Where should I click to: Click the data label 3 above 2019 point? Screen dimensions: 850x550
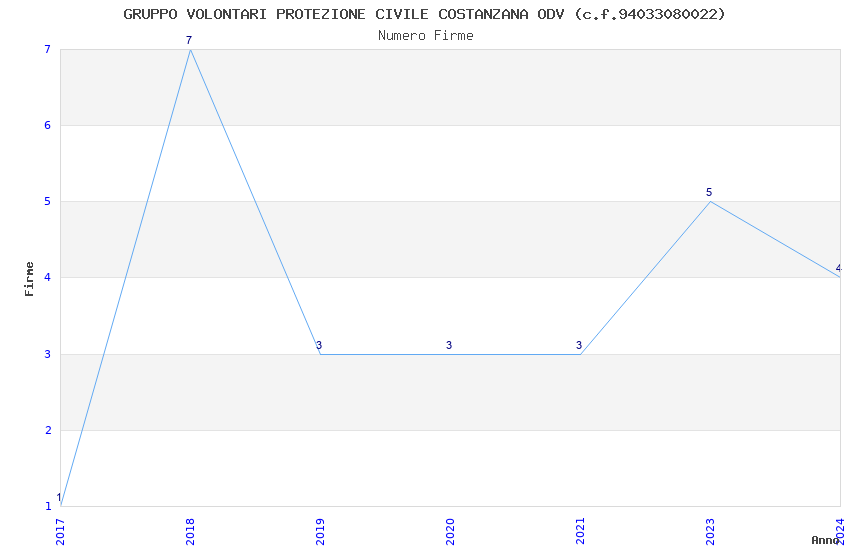click(x=319, y=345)
